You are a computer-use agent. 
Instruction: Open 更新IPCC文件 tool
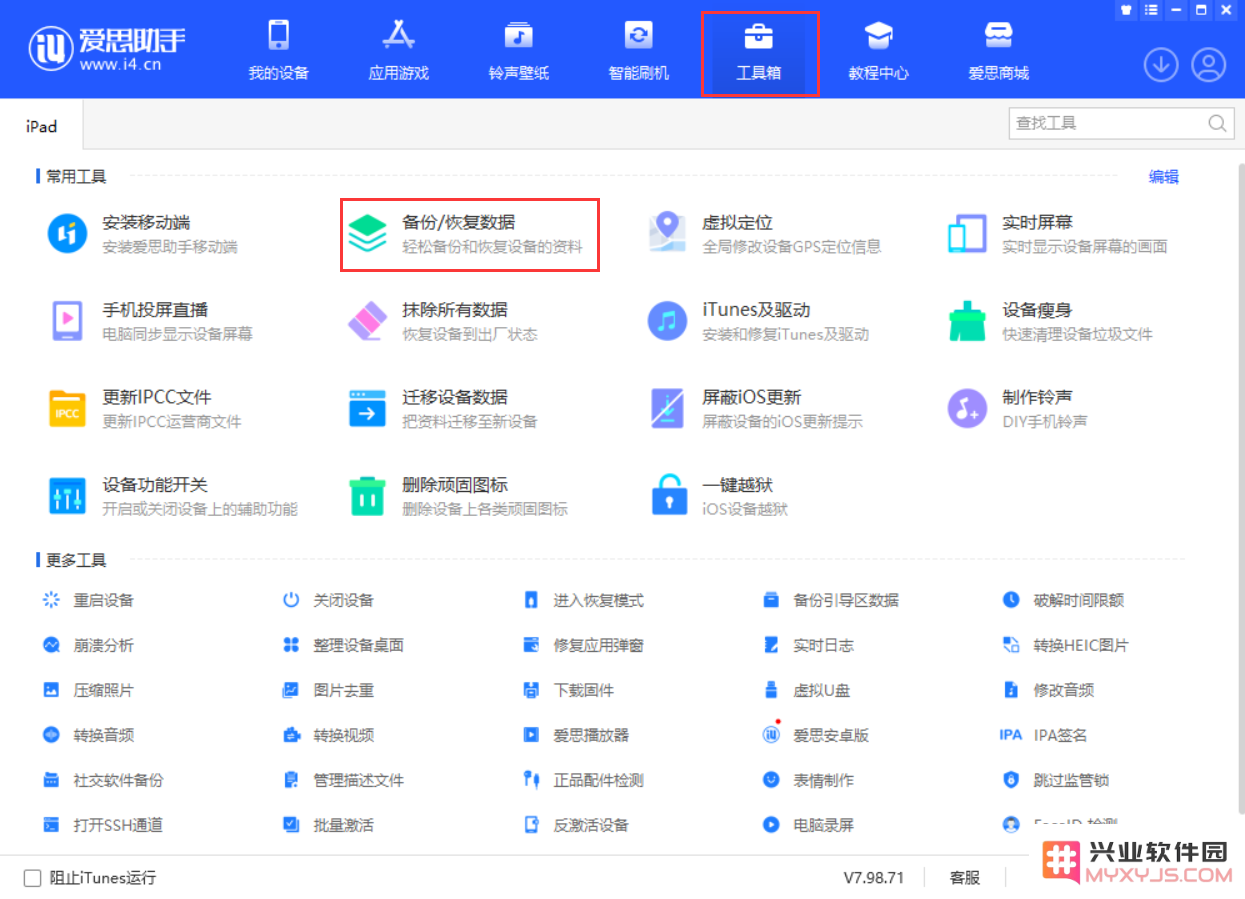(145, 408)
